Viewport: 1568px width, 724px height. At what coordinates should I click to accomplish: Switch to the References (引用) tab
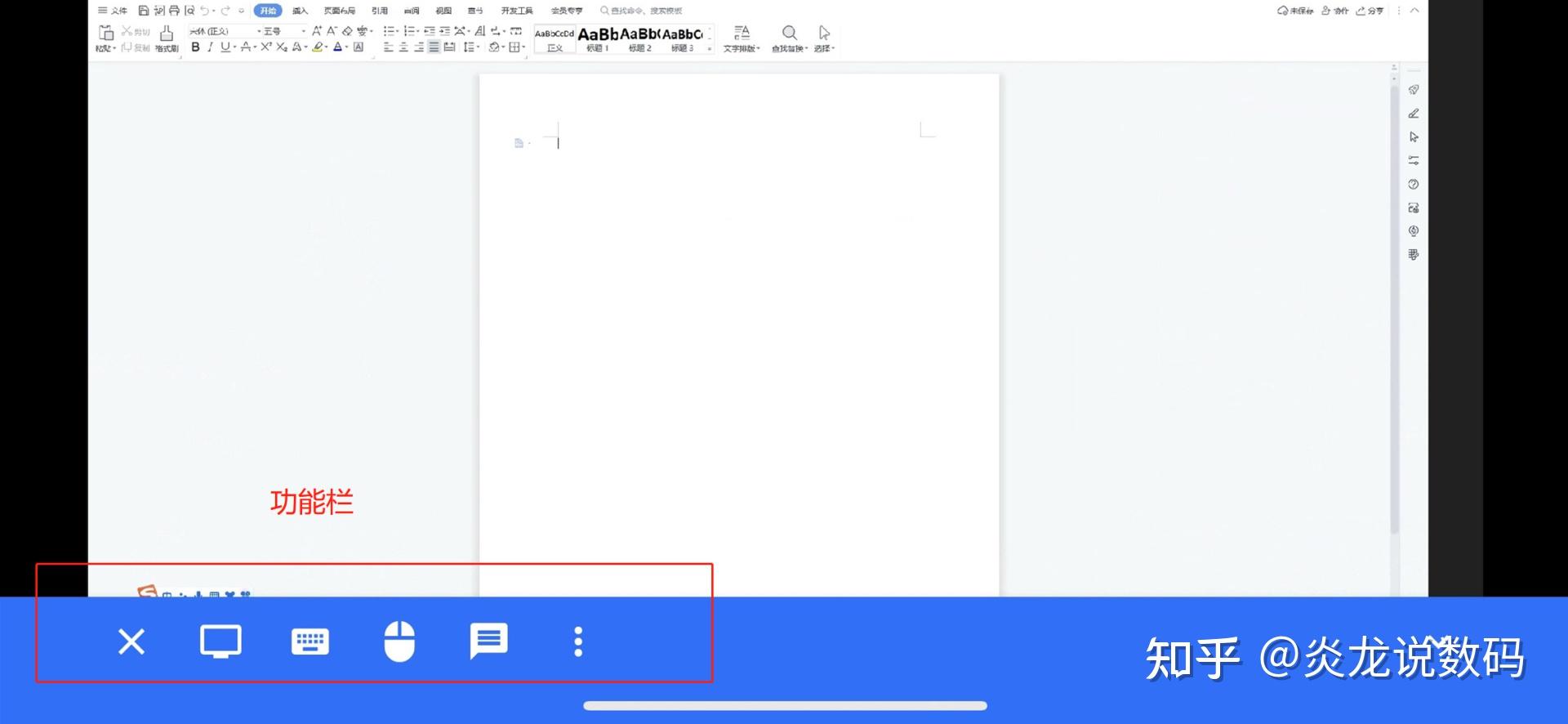[x=380, y=11]
